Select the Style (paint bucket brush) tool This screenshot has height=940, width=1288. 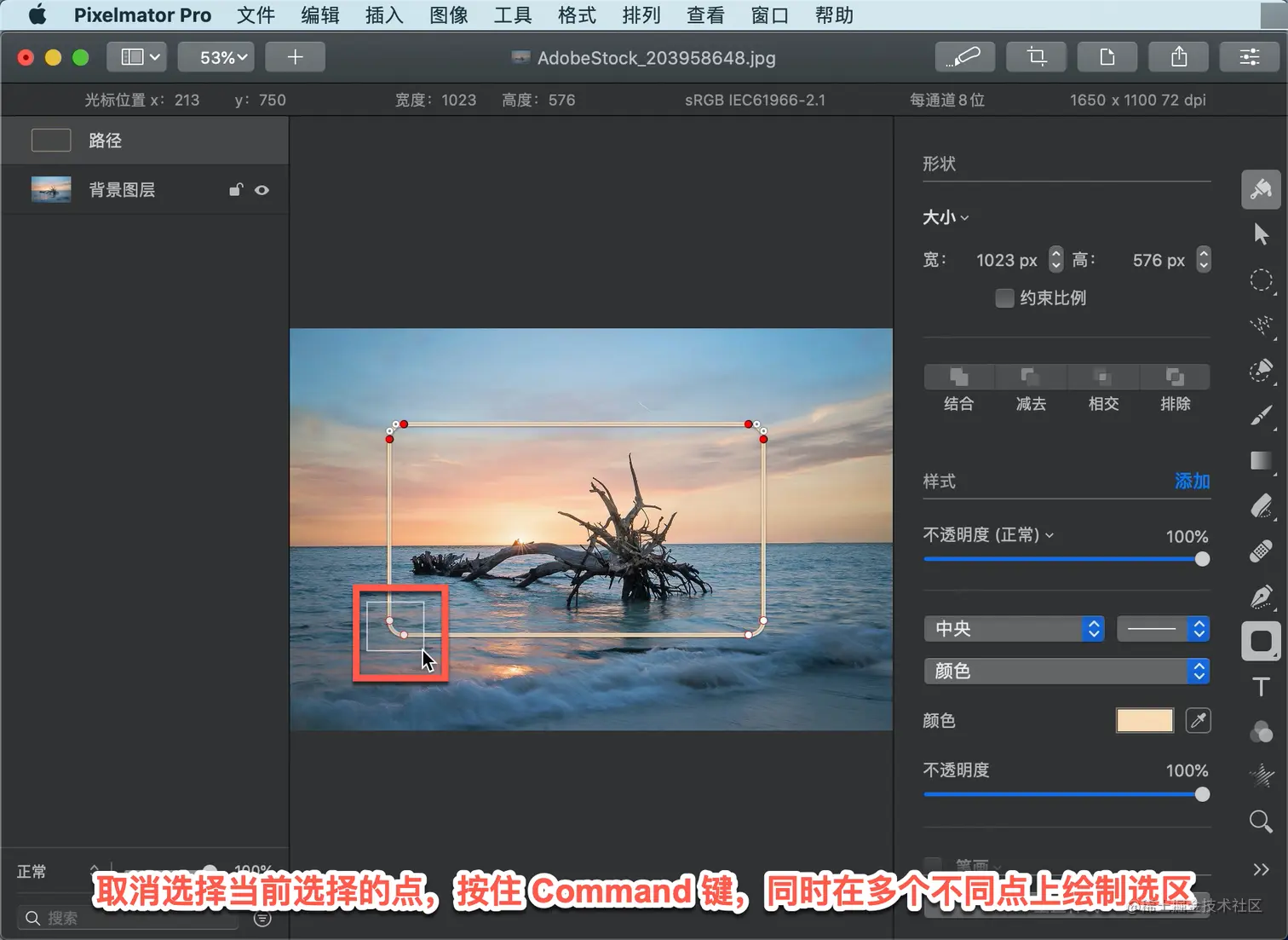click(1261, 189)
